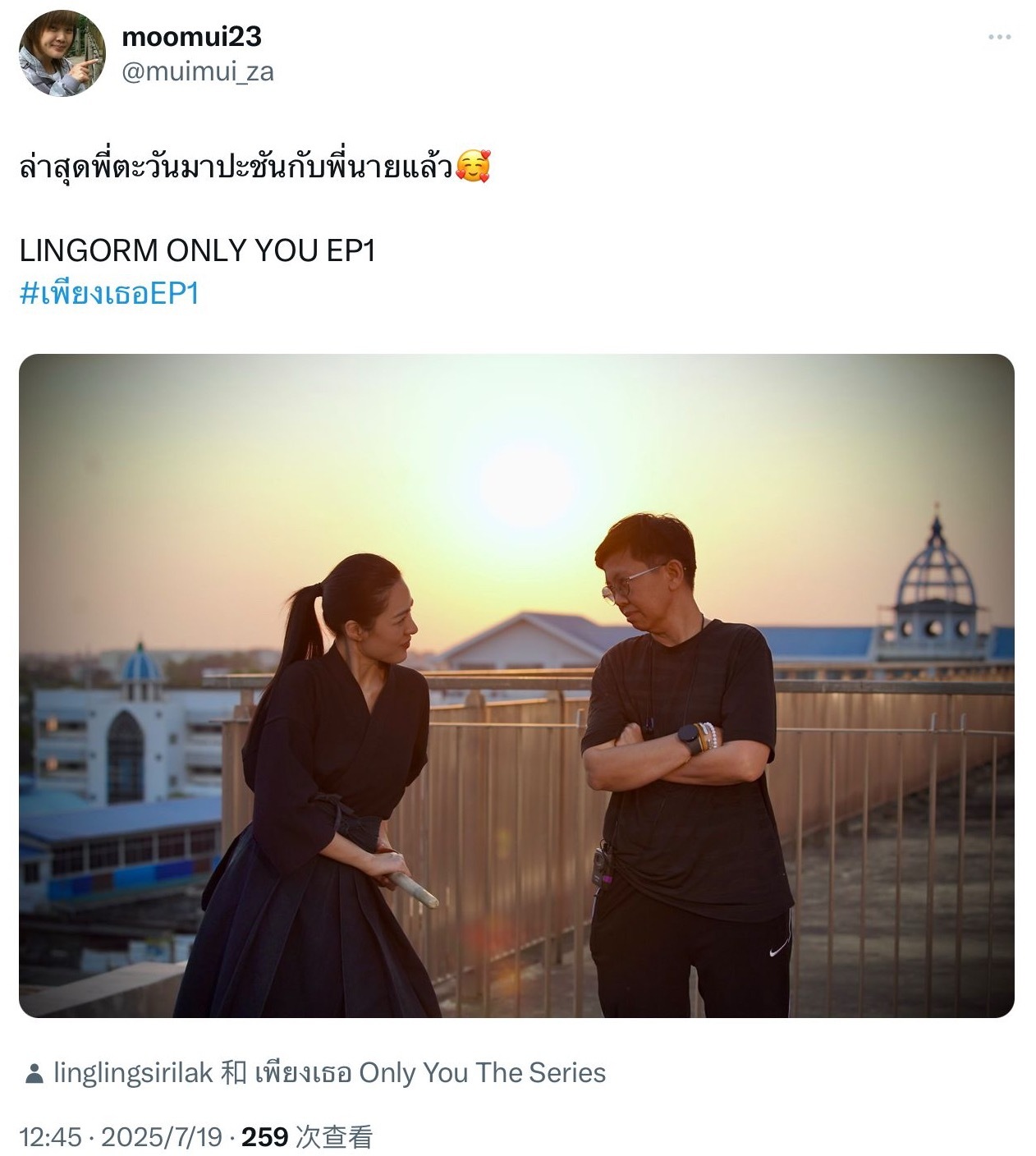Image resolution: width=1036 pixels, height=1156 pixels.
Task: Click the tagged people person icon
Action: [34, 1073]
